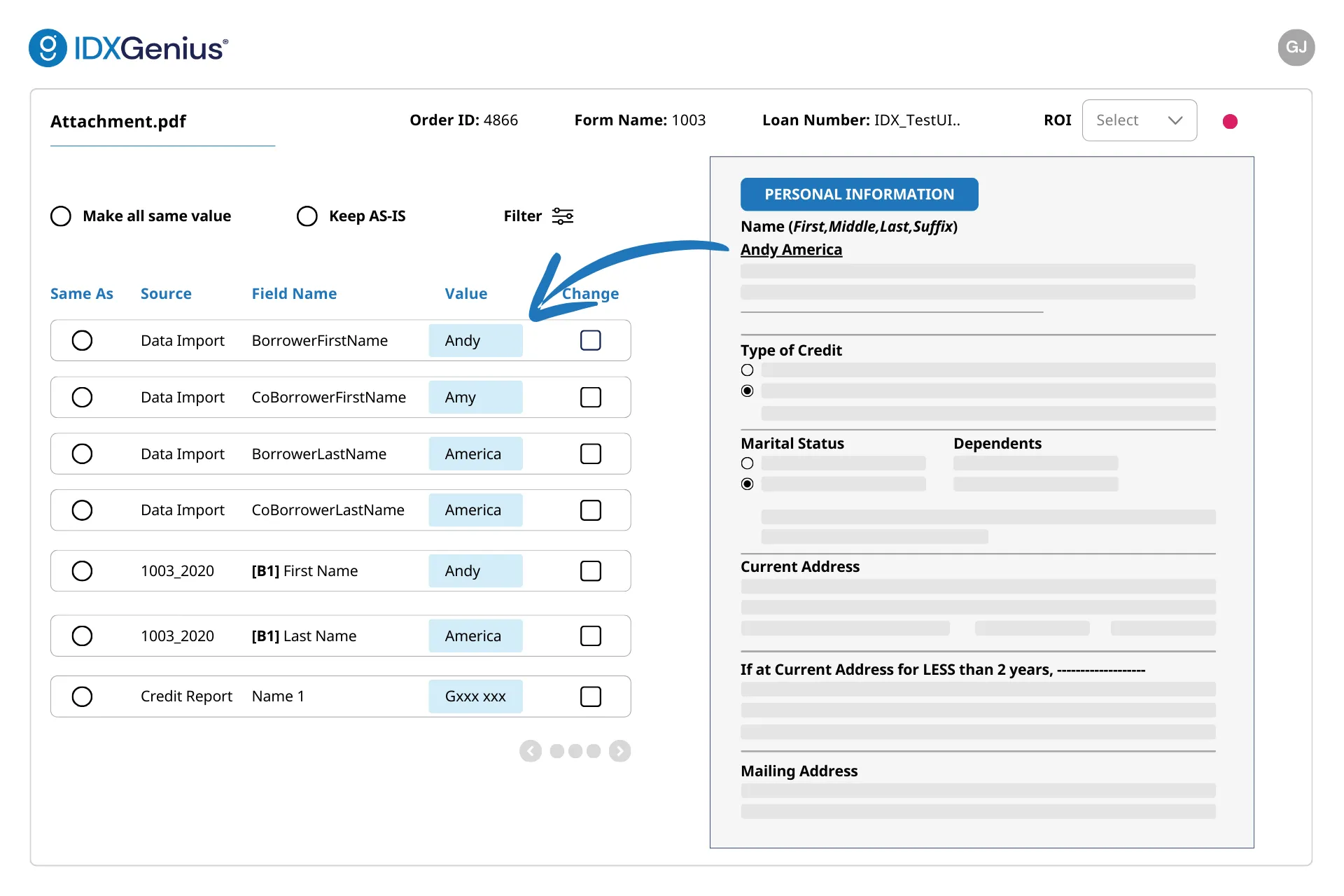Jump to second pagination dot
This screenshot has height=896, width=1344.
[575, 751]
